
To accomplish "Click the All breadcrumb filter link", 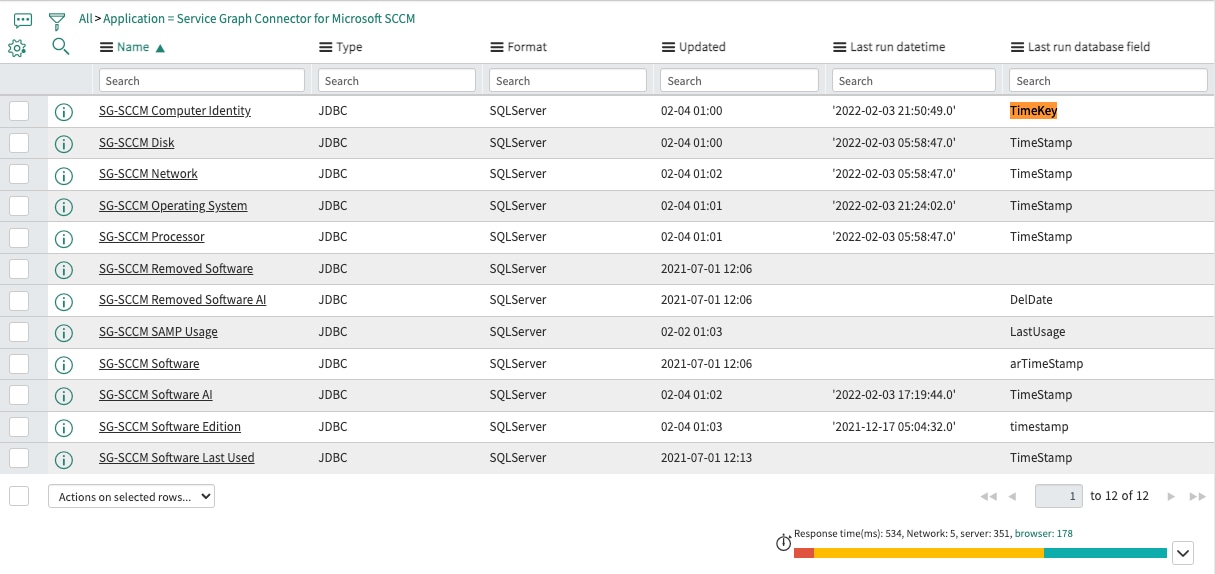I will [x=85, y=19].
